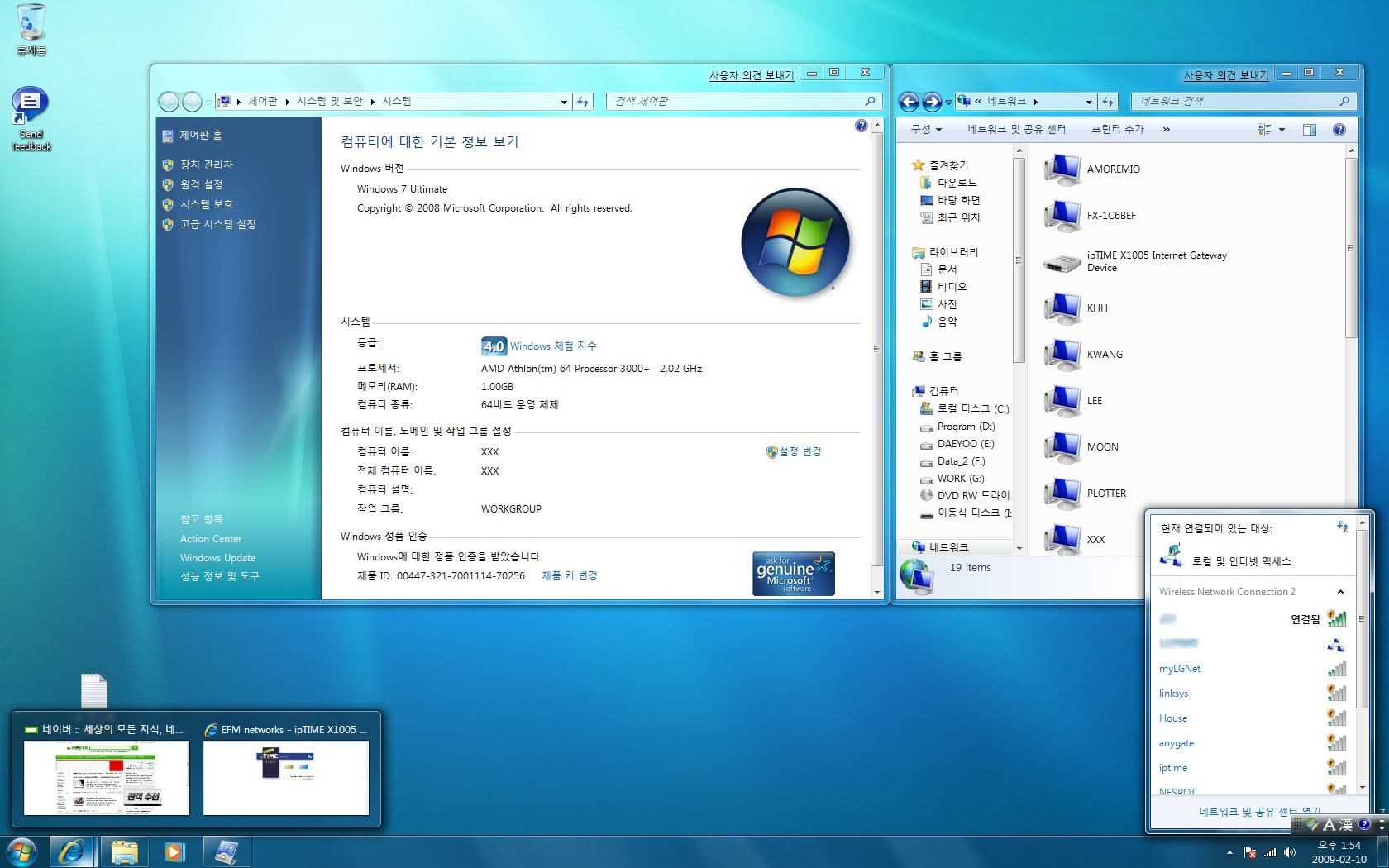The image size is (1389, 868).
Task: Go back in the Network window
Action: (x=909, y=102)
